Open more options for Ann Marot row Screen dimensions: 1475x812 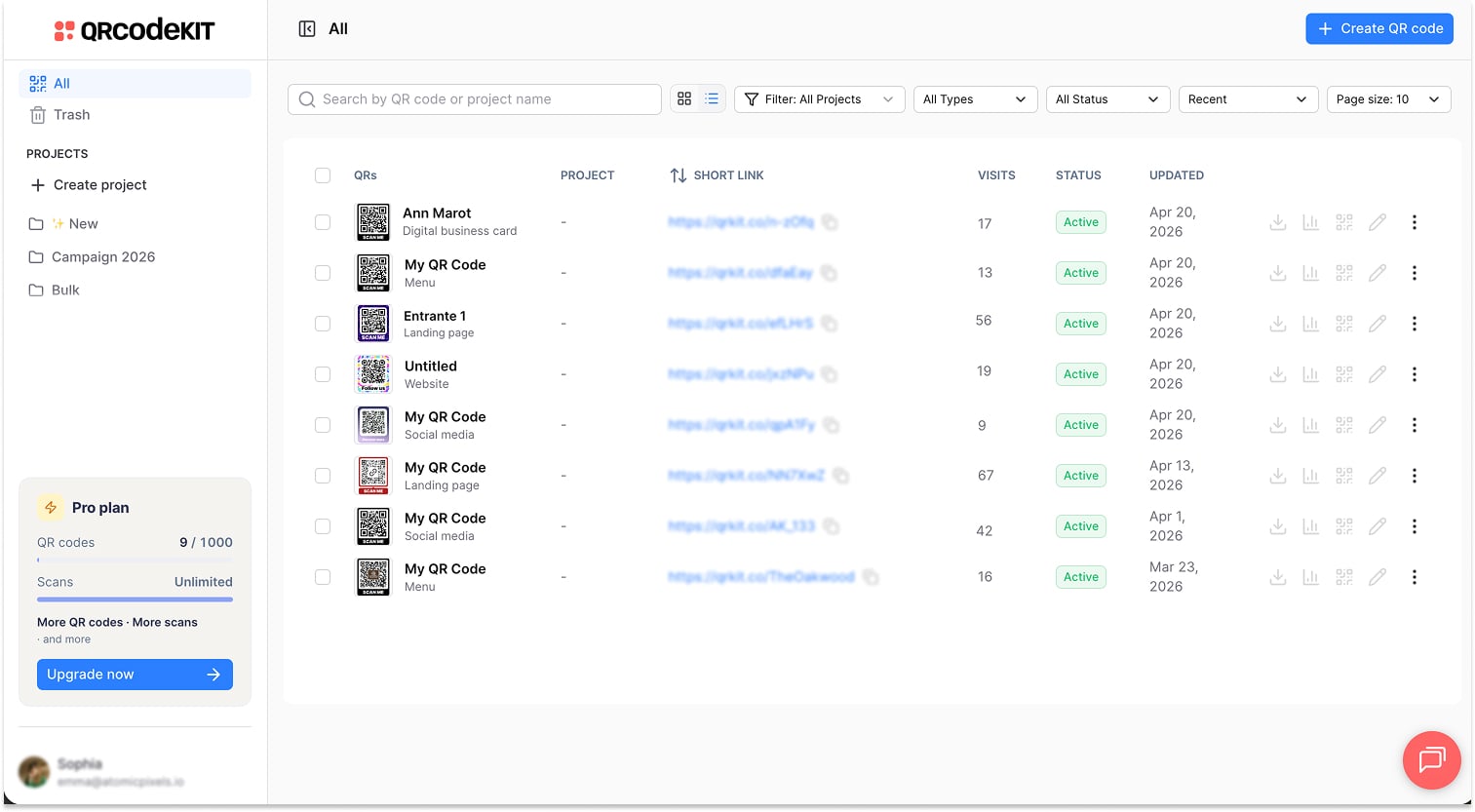click(x=1414, y=222)
